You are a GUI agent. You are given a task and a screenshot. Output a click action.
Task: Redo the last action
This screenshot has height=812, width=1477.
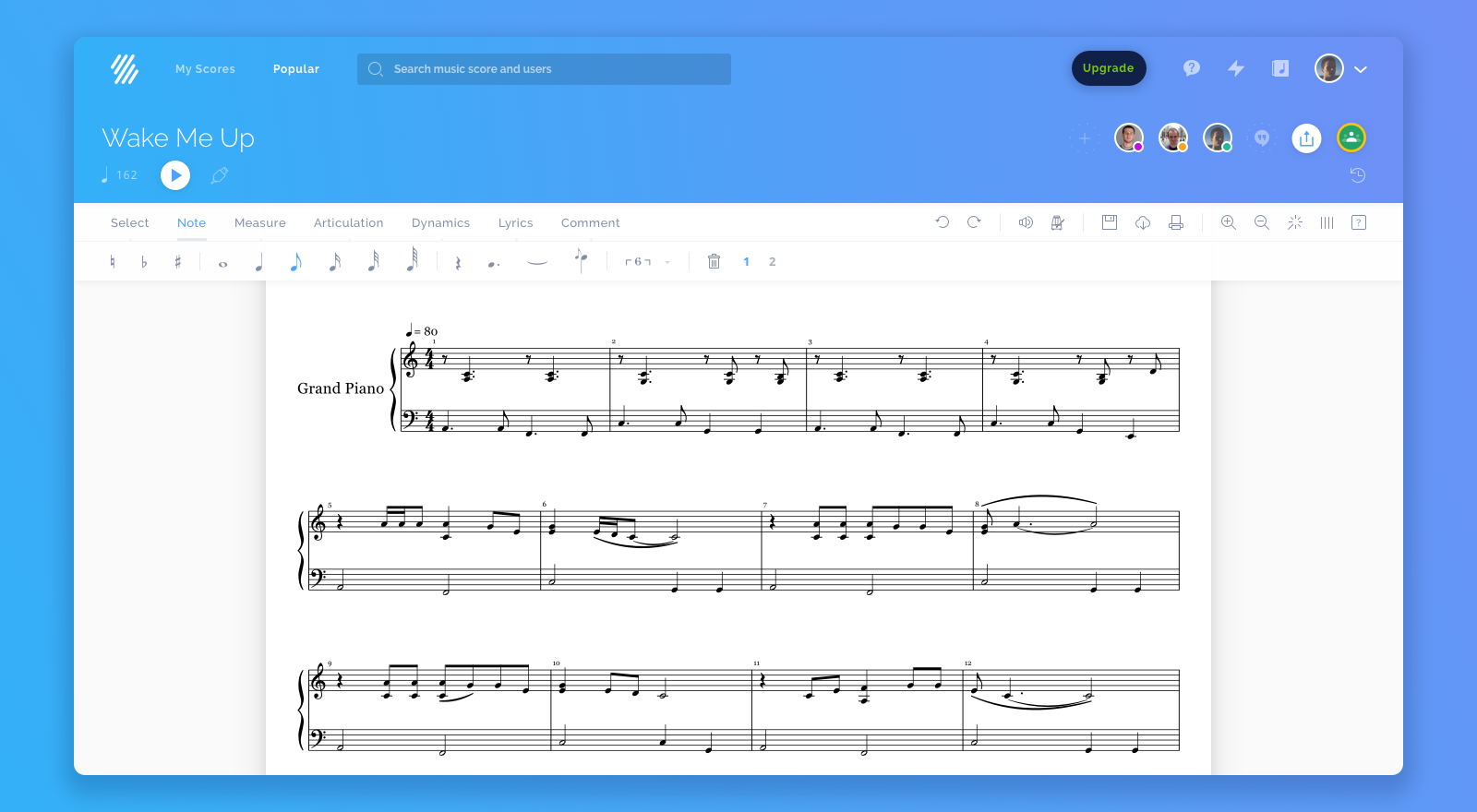tap(974, 222)
